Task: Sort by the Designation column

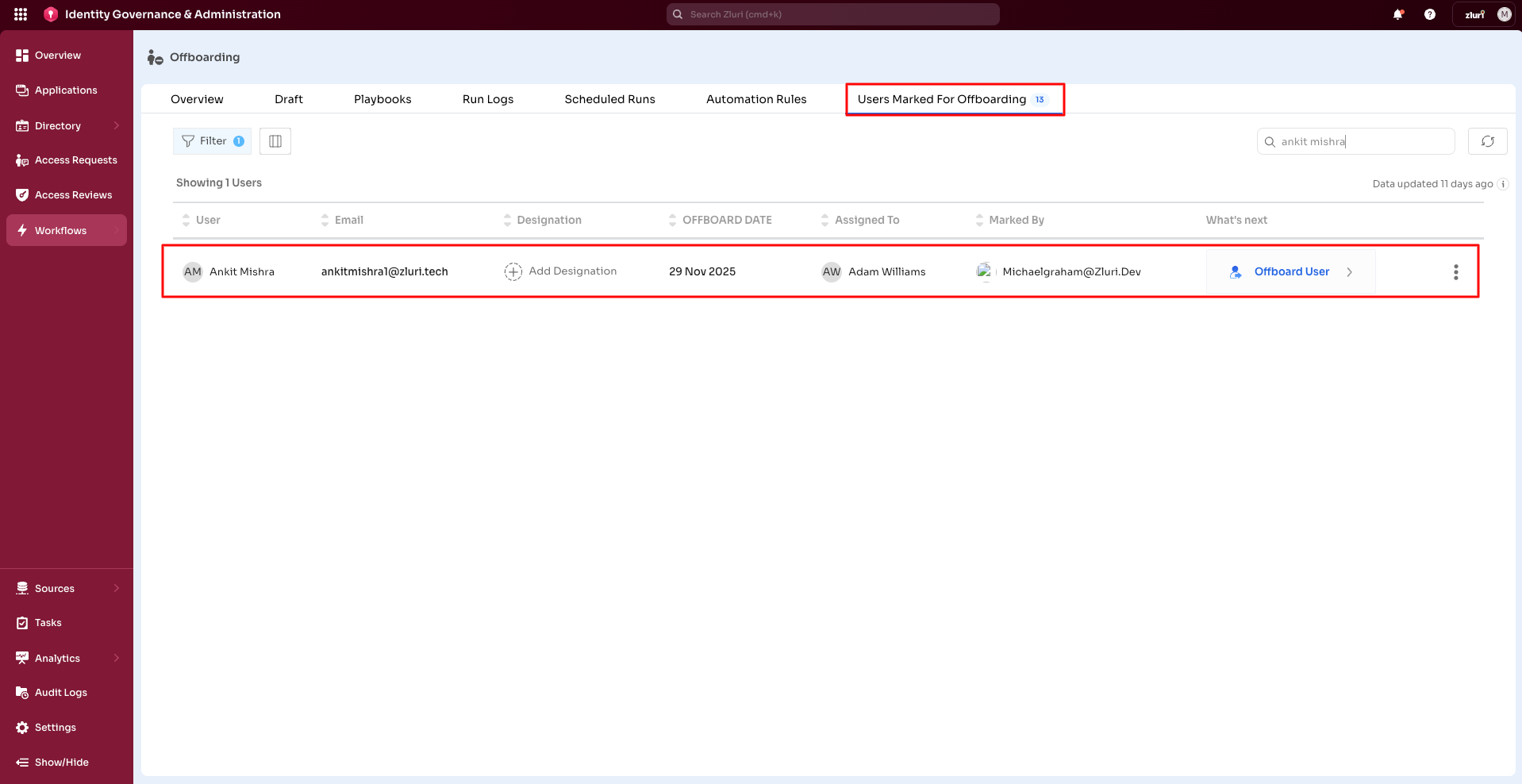Action: (x=507, y=220)
